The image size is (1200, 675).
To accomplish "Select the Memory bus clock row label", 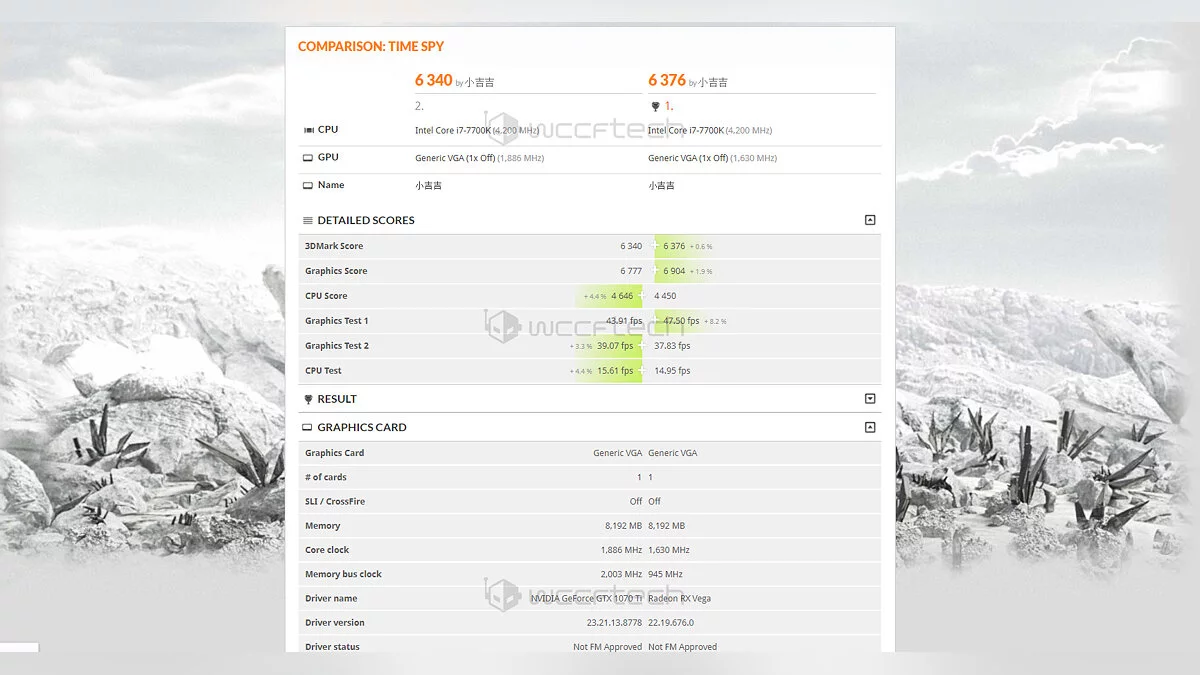I will tap(343, 574).
